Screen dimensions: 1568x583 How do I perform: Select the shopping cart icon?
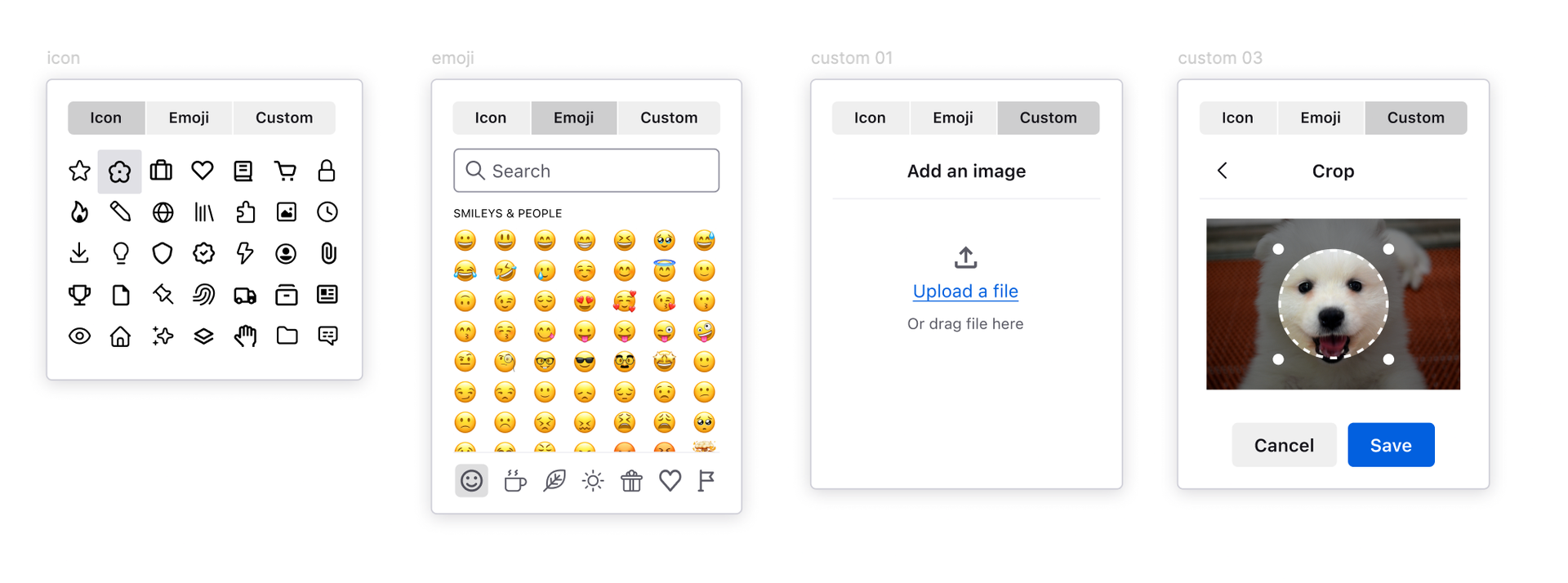285,171
